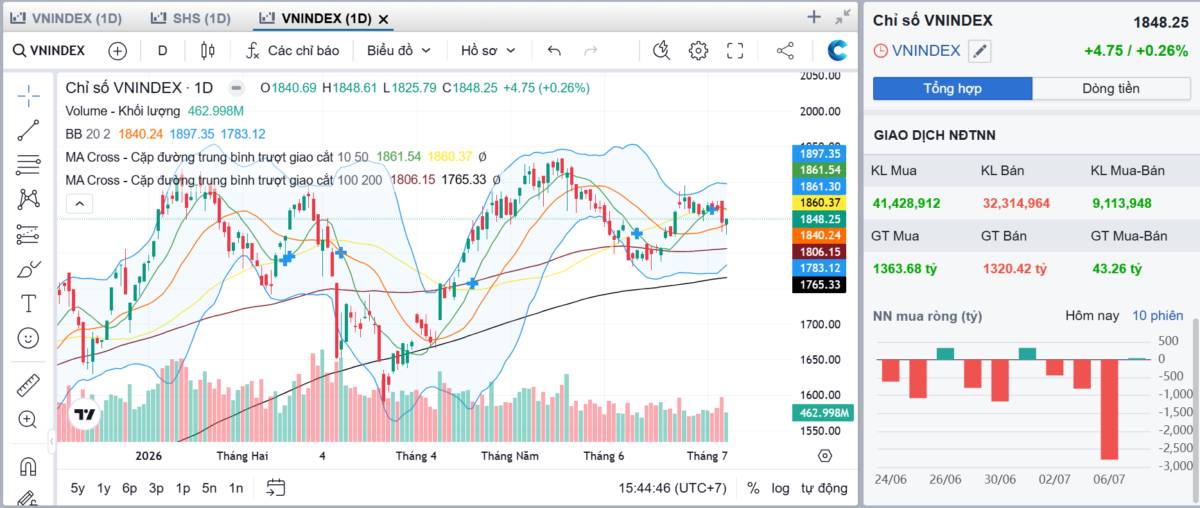Image resolution: width=1200 pixels, height=508 pixels.
Task: Enter fullscreen chart mode
Action: click(735, 50)
